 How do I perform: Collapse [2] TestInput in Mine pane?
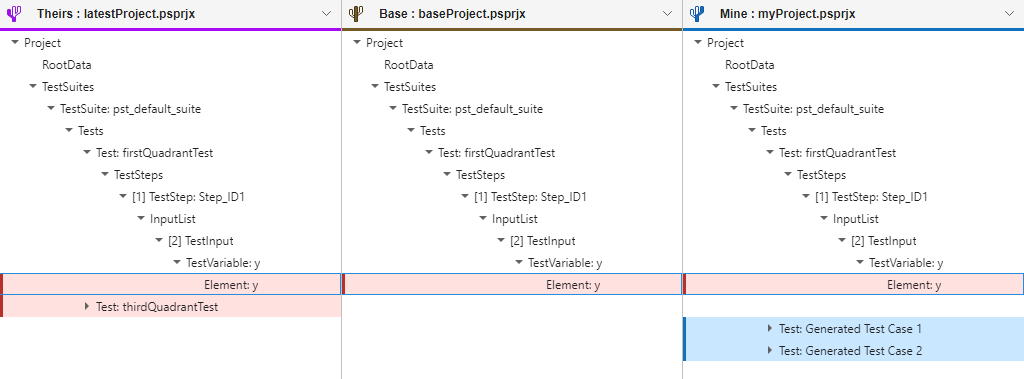(842, 240)
